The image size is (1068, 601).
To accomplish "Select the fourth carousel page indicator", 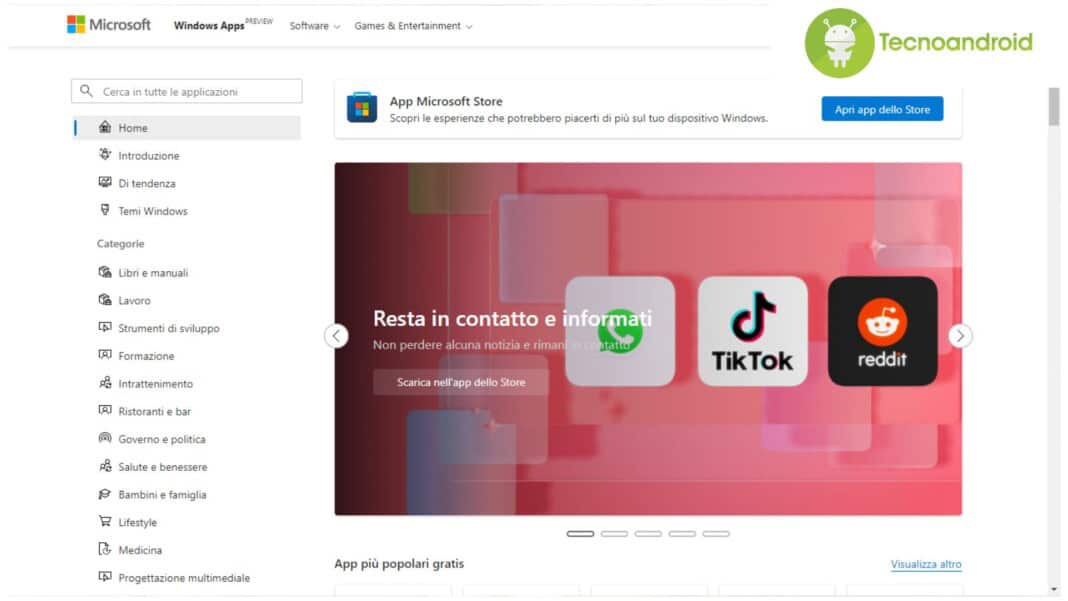I will pos(682,534).
